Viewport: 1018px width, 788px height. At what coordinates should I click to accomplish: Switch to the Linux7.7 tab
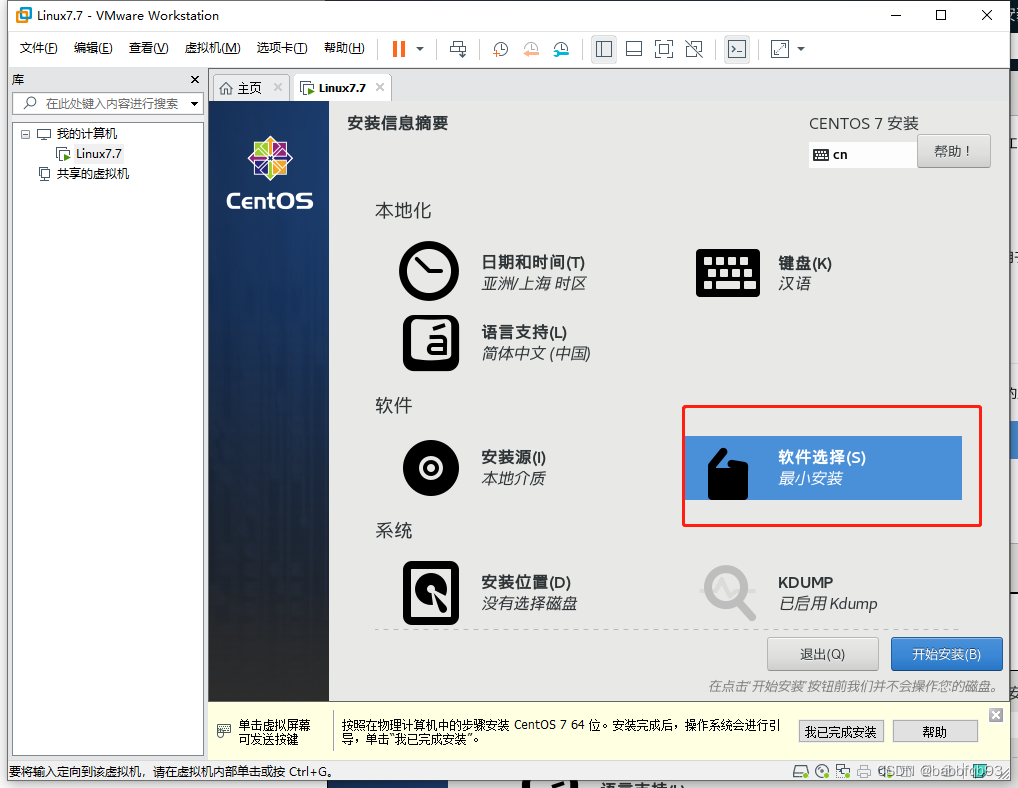click(x=341, y=88)
